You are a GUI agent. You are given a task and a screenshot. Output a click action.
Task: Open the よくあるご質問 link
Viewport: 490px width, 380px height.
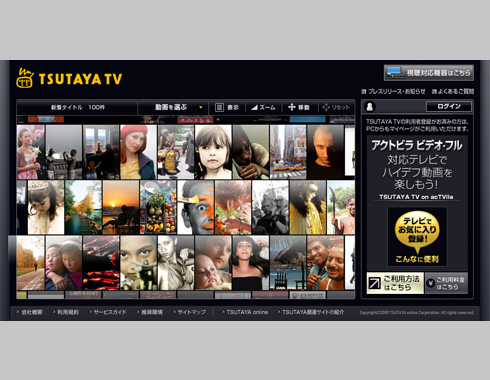(x=453, y=91)
